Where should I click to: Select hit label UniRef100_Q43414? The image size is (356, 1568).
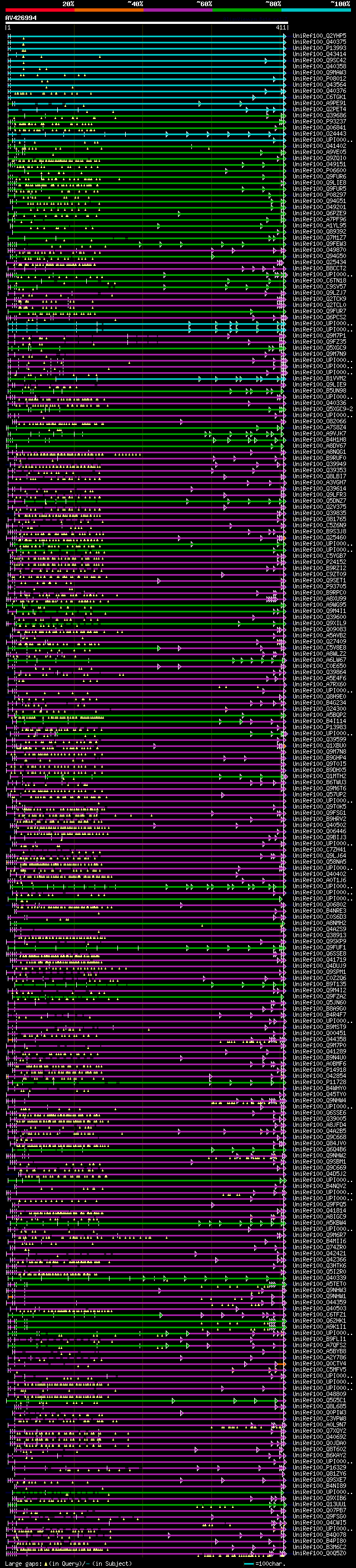point(319,54)
